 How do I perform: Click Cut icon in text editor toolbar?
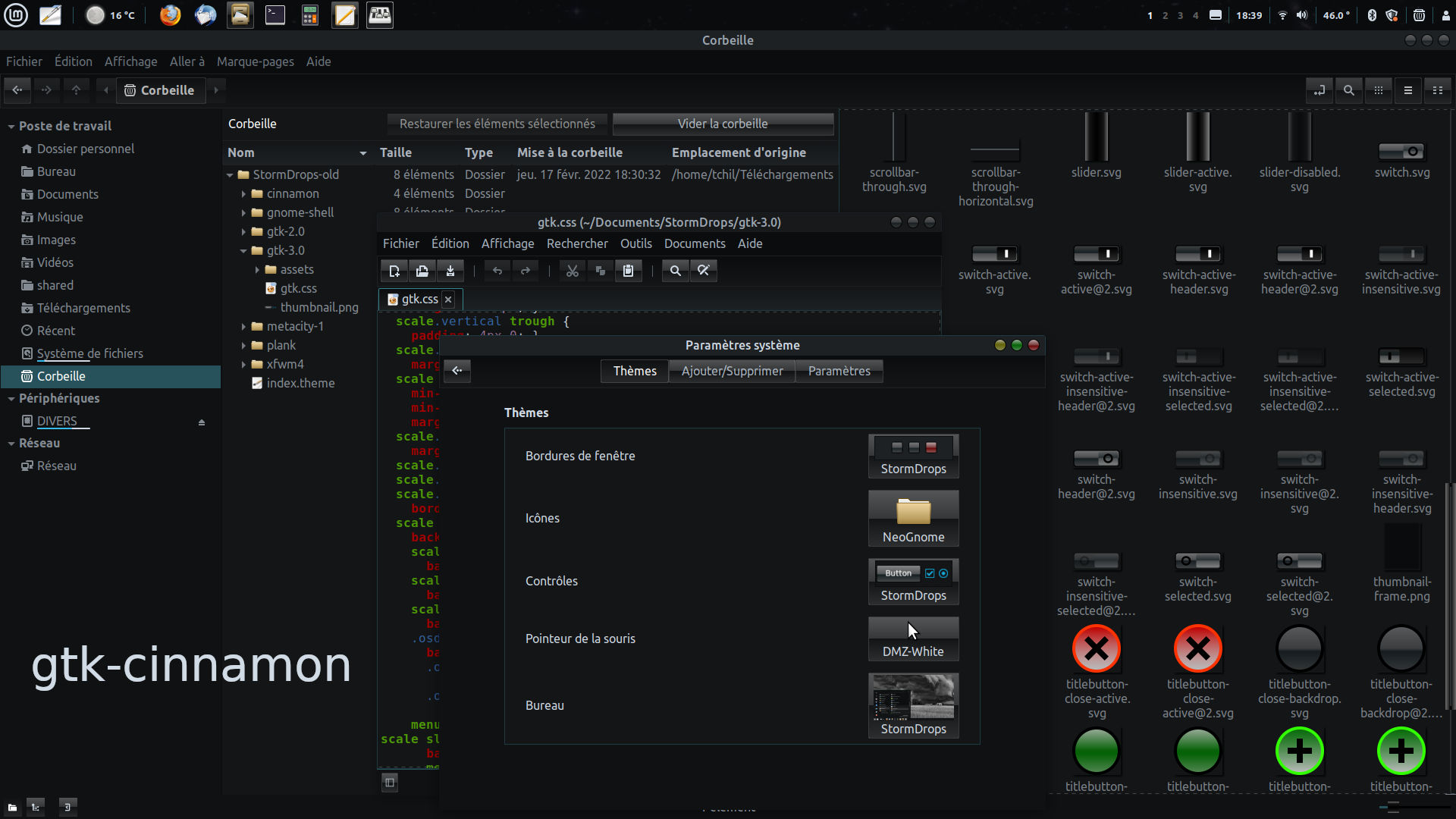coord(573,271)
